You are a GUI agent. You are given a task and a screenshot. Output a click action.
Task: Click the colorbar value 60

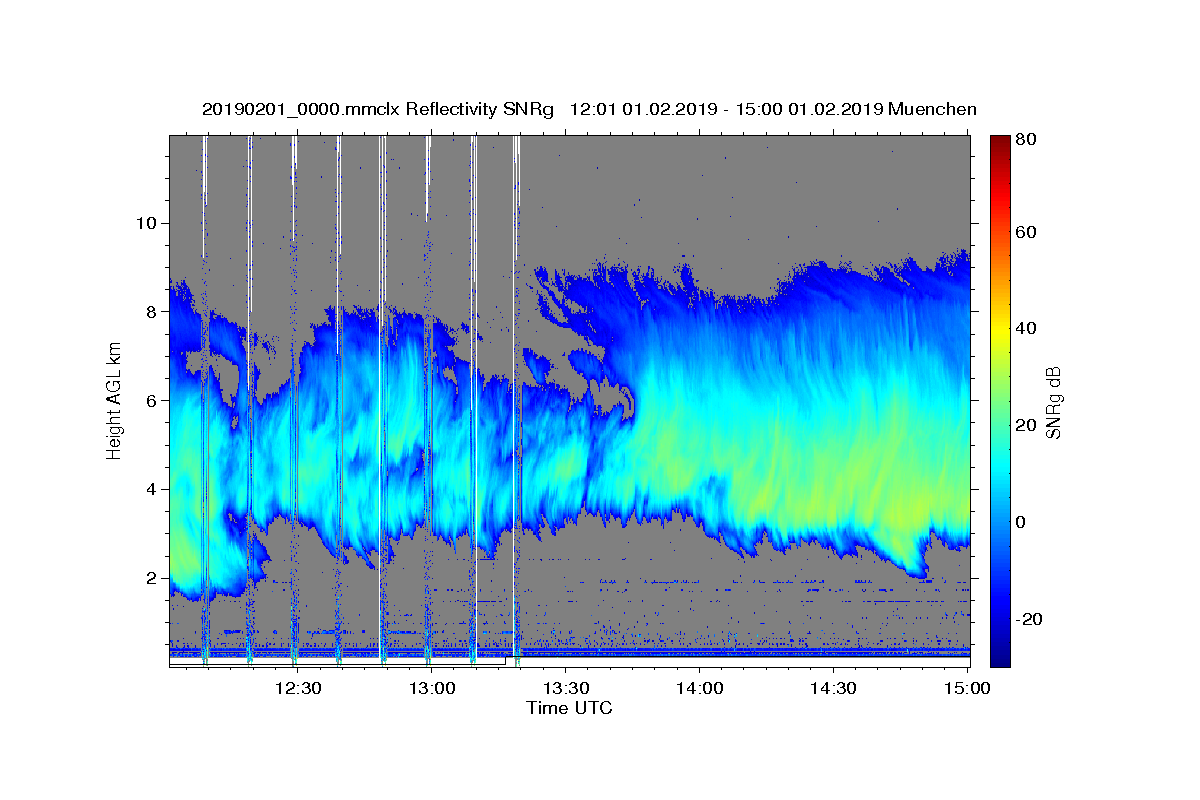coord(1028,232)
